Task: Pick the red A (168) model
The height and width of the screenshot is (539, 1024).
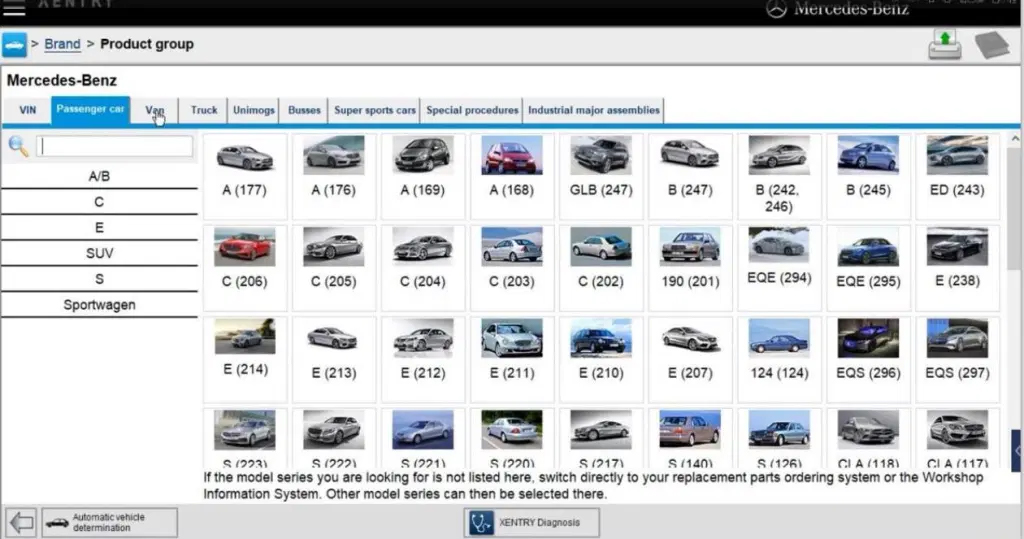Action: pyautogui.click(x=512, y=175)
